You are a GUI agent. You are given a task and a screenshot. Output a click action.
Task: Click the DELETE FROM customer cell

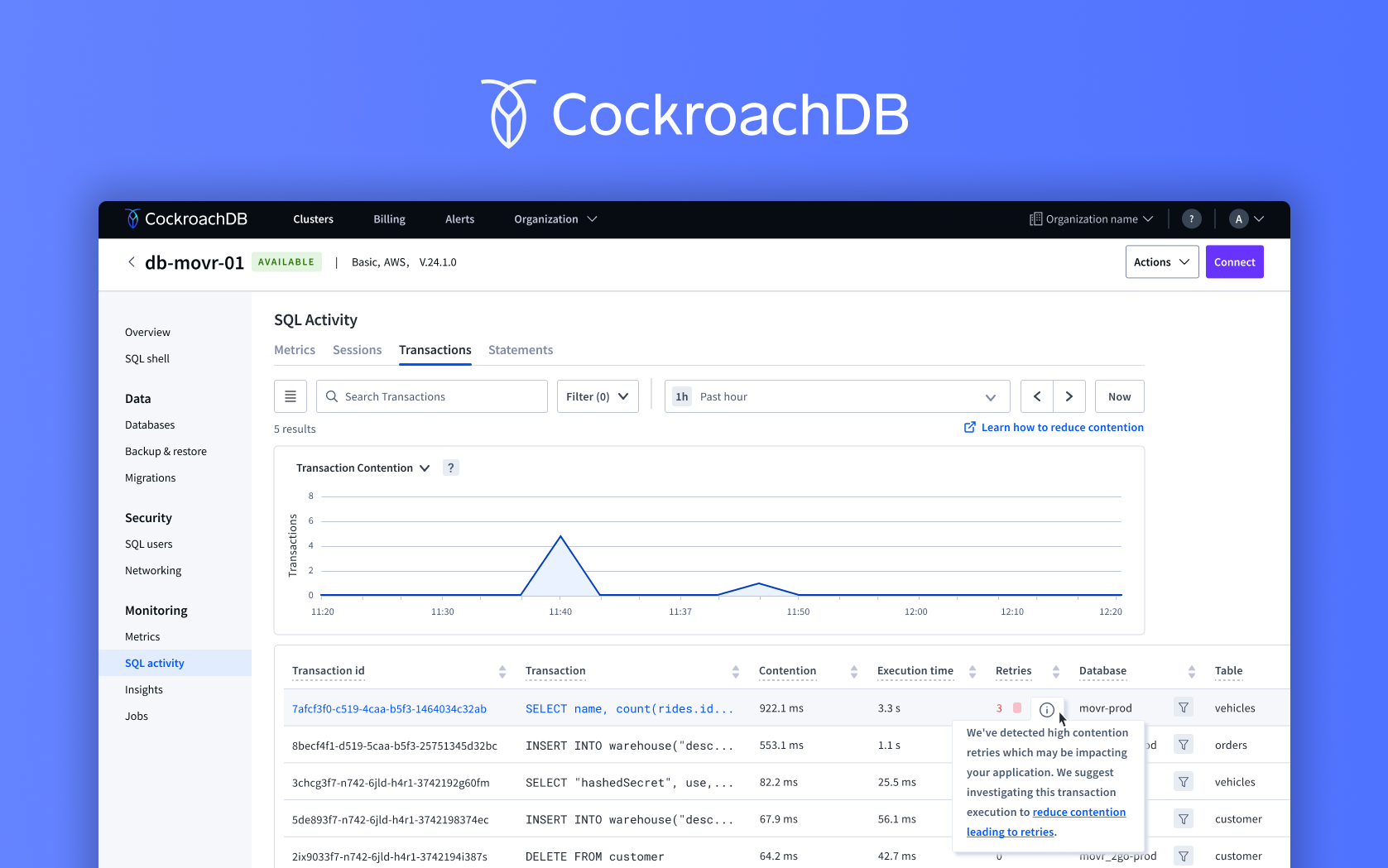click(x=595, y=856)
